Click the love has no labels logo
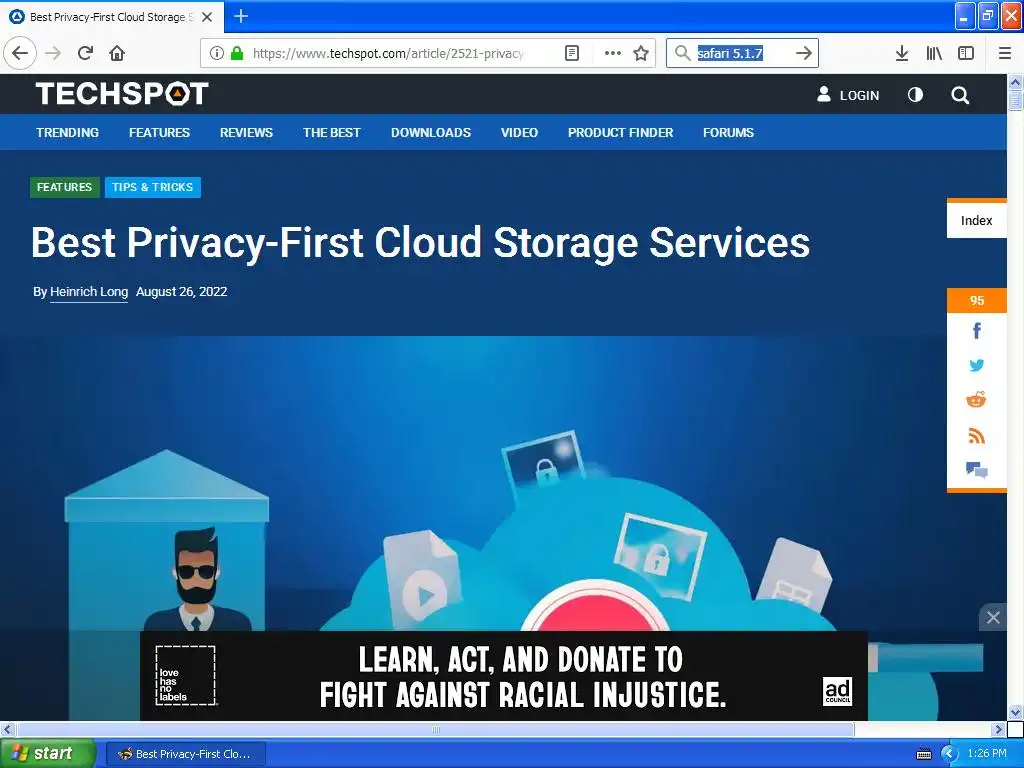This screenshot has height=768, width=1024. coord(185,675)
